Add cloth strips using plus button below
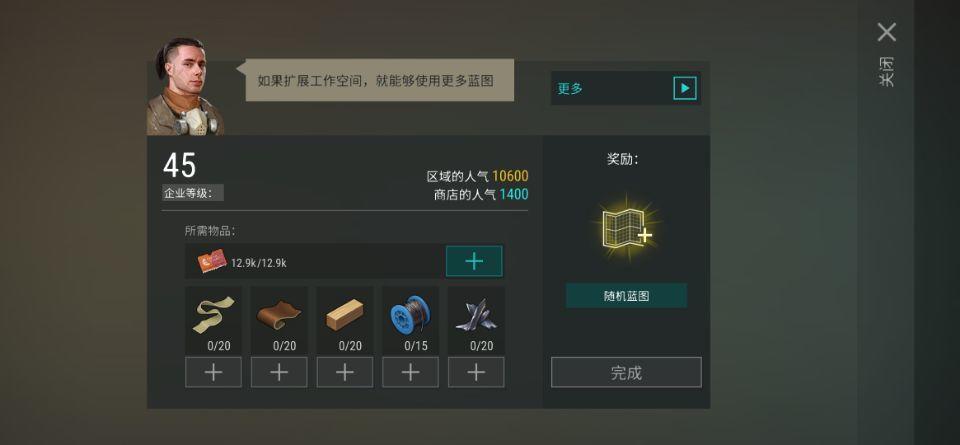This screenshot has height=445, width=960. (x=214, y=372)
